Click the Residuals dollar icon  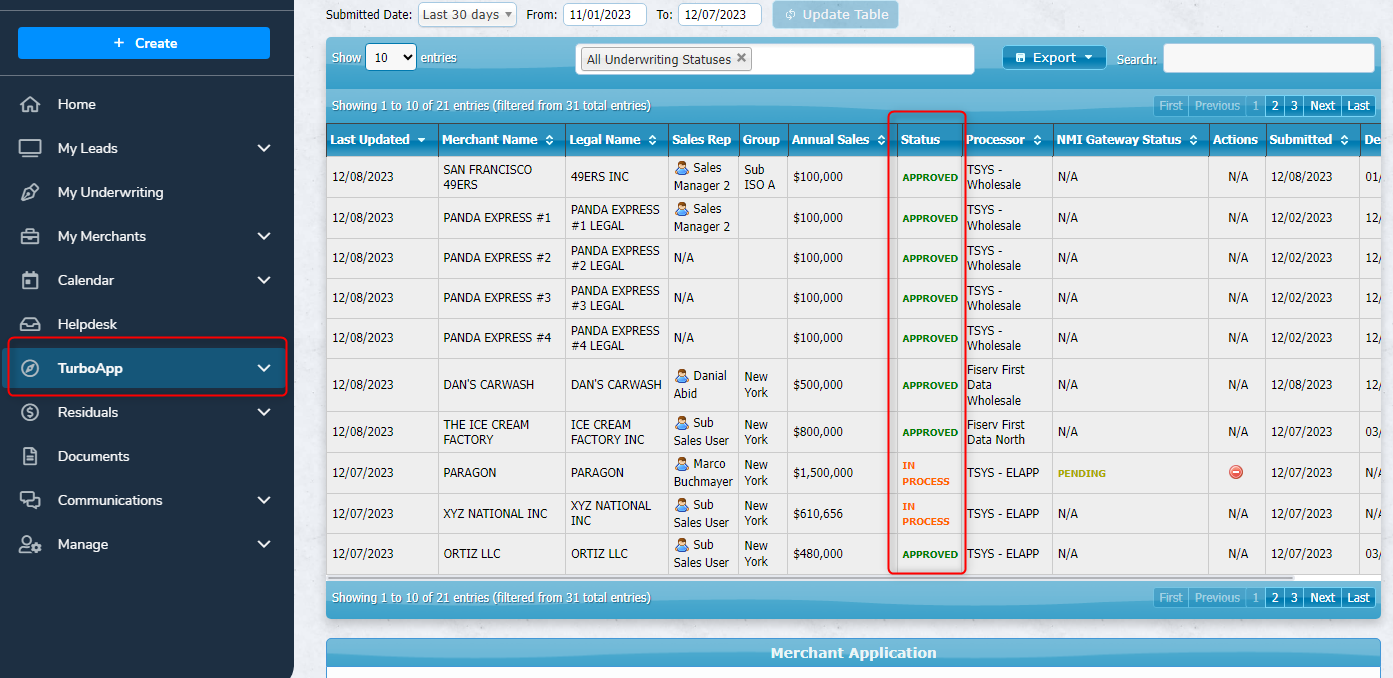coord(30,412)
